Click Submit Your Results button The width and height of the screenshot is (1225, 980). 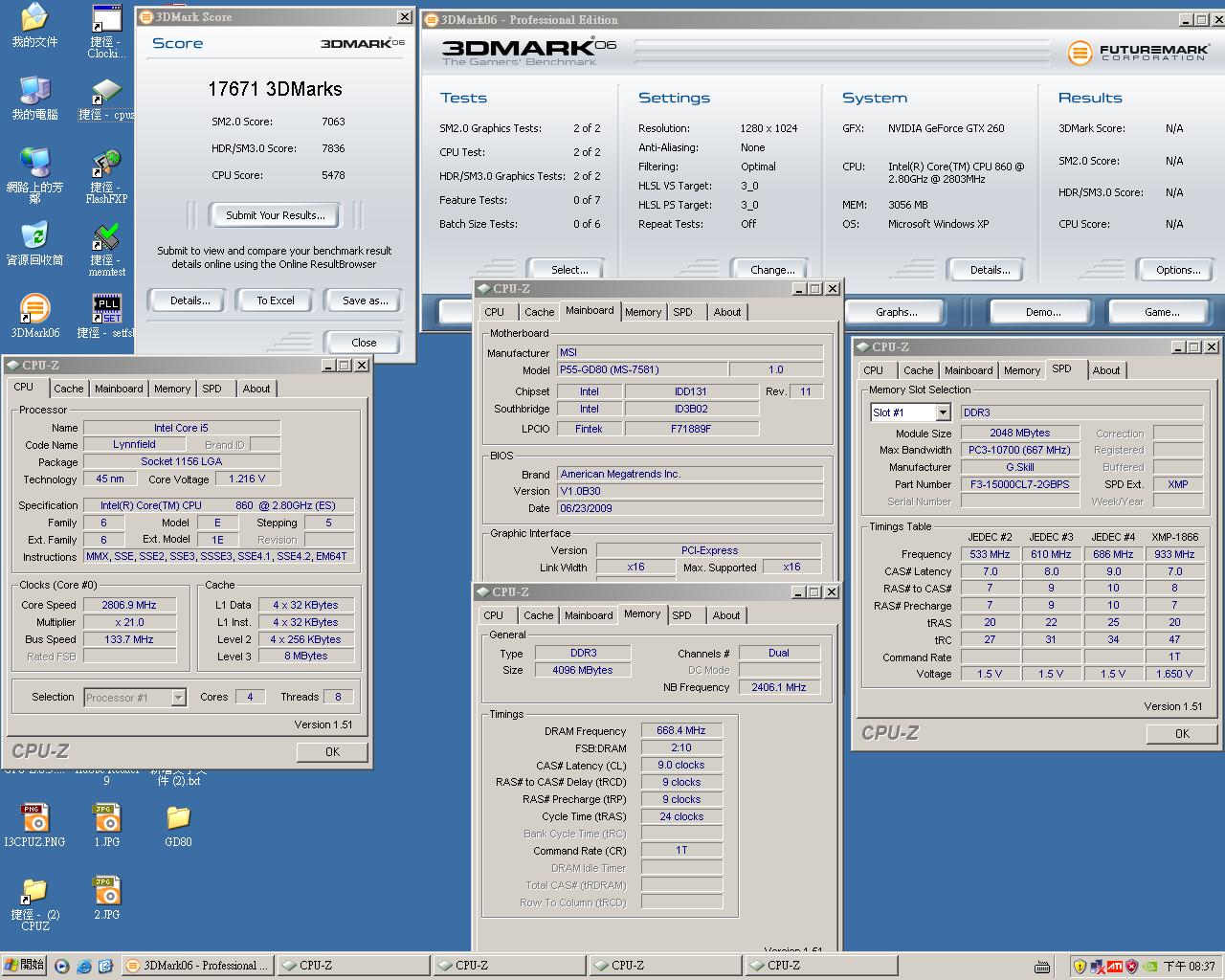(276, 215)
